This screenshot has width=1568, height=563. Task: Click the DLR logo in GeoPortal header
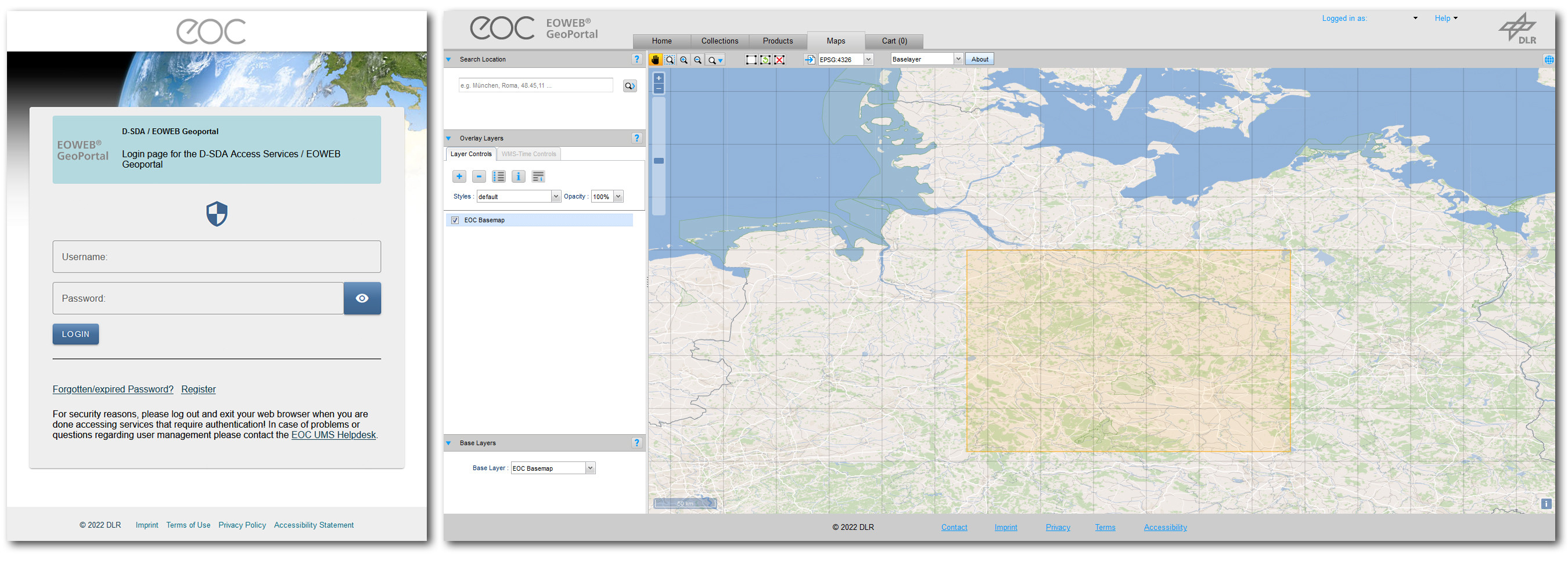tap(1518, 28)
